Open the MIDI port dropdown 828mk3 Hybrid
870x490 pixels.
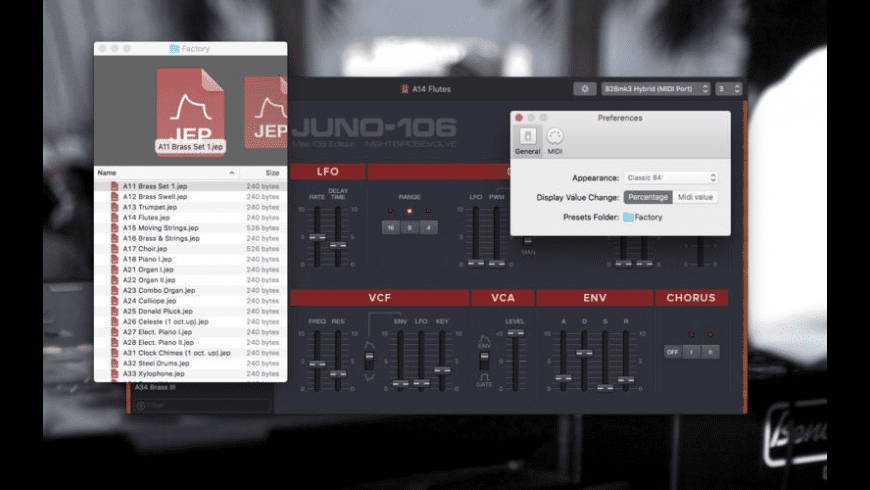click(x=656, y=89)
